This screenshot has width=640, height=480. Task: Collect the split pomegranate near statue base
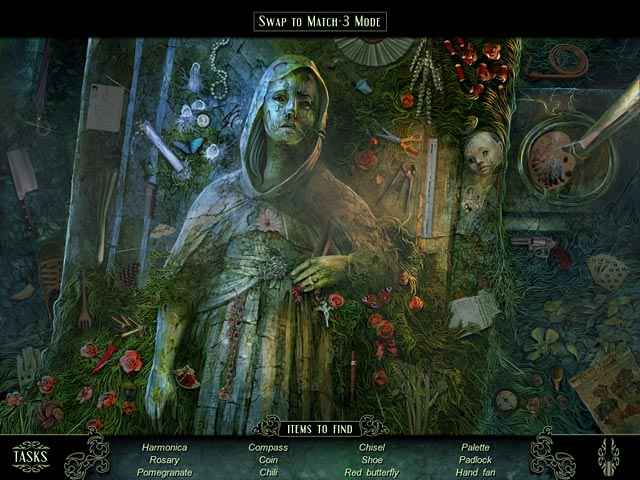187,377
